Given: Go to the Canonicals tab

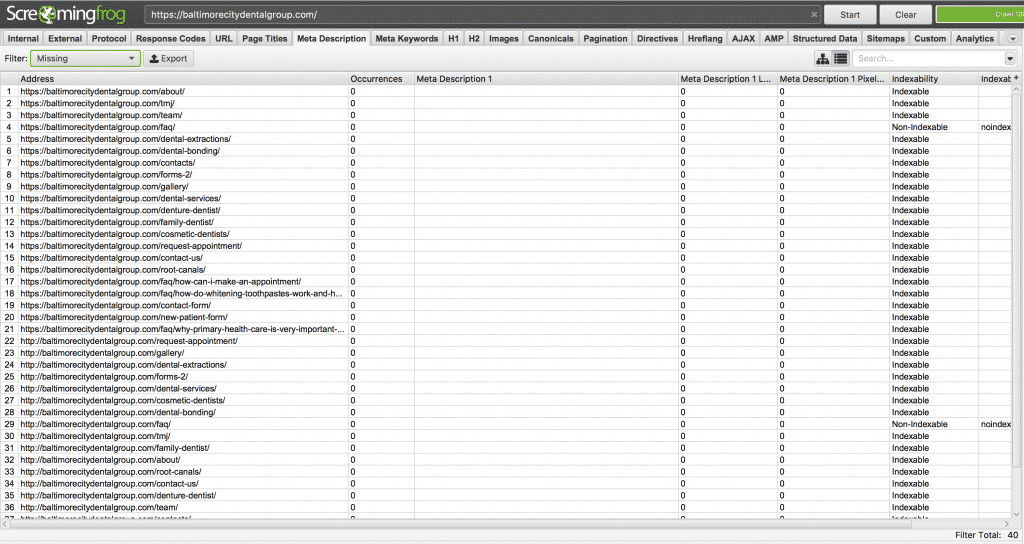Looking at the screenshot, I should click(551, 39).
